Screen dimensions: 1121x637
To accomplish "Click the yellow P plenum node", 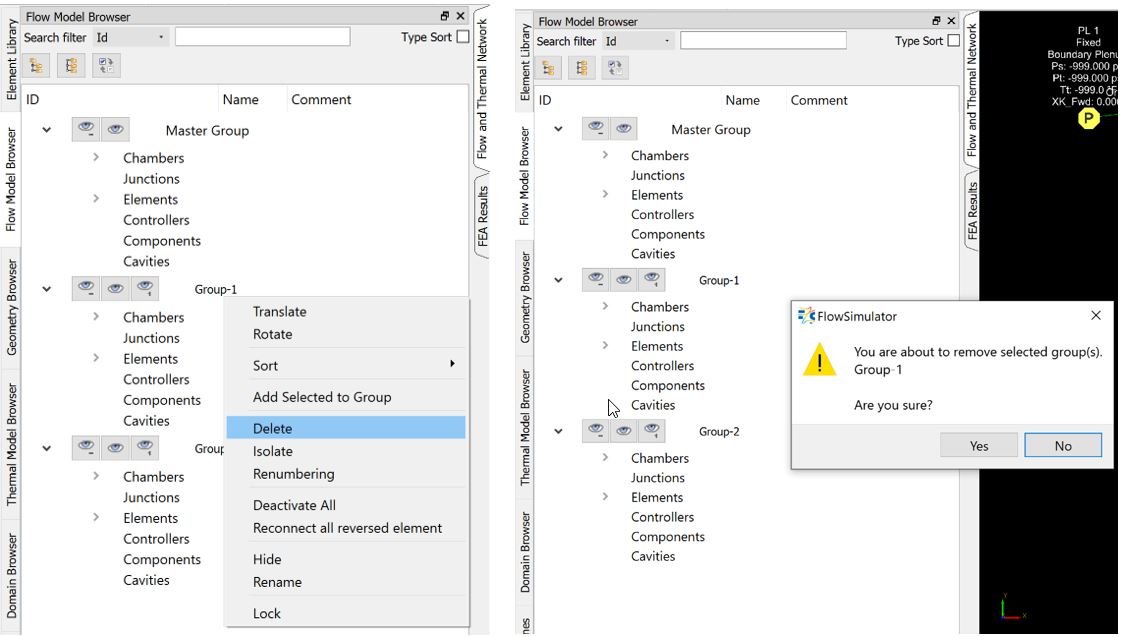I will click(x=1088, y=119).
